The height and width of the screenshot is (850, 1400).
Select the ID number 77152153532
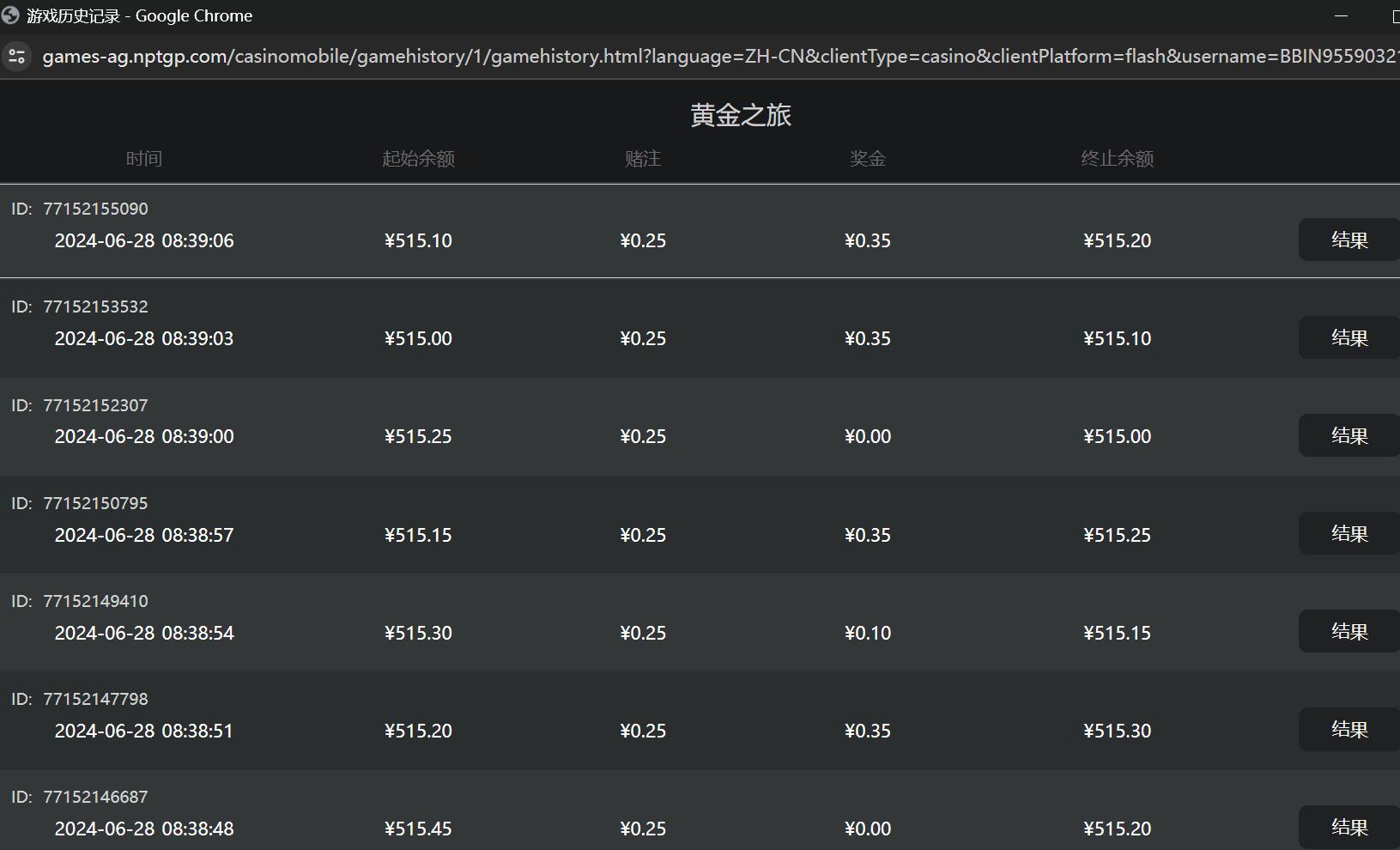(x=97, y=307)
